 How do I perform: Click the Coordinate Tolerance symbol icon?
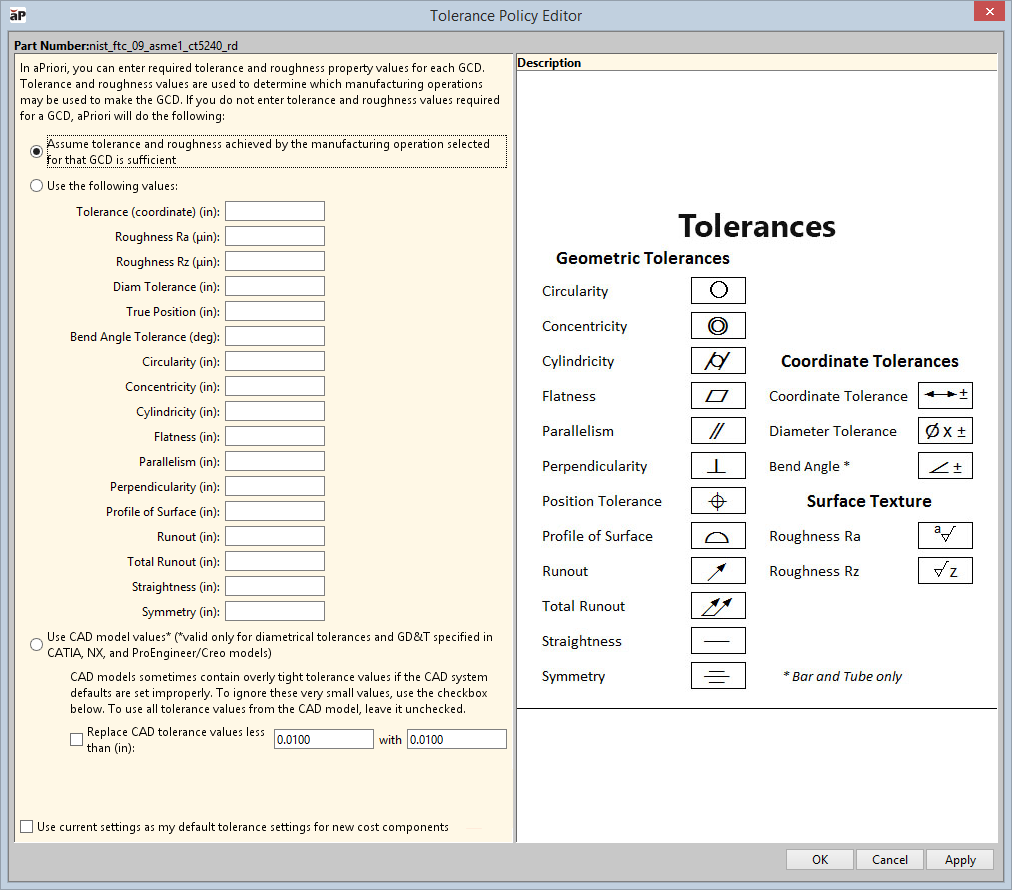[x=945, y=396]
